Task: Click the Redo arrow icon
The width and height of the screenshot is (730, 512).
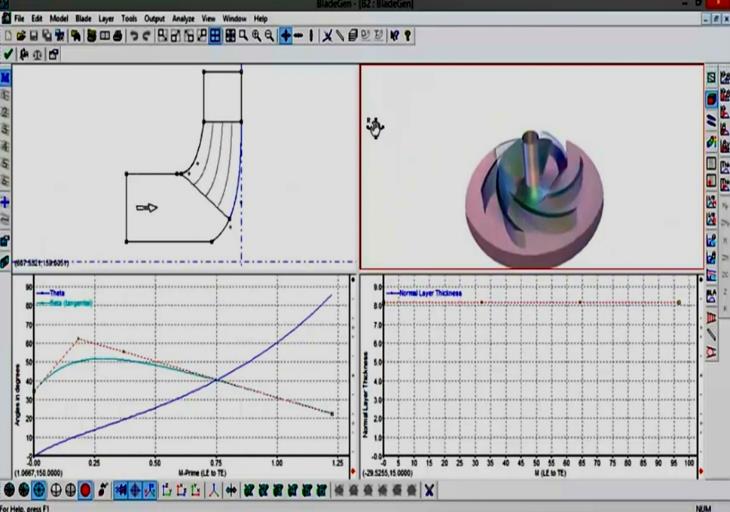Action: click(147, 36)
